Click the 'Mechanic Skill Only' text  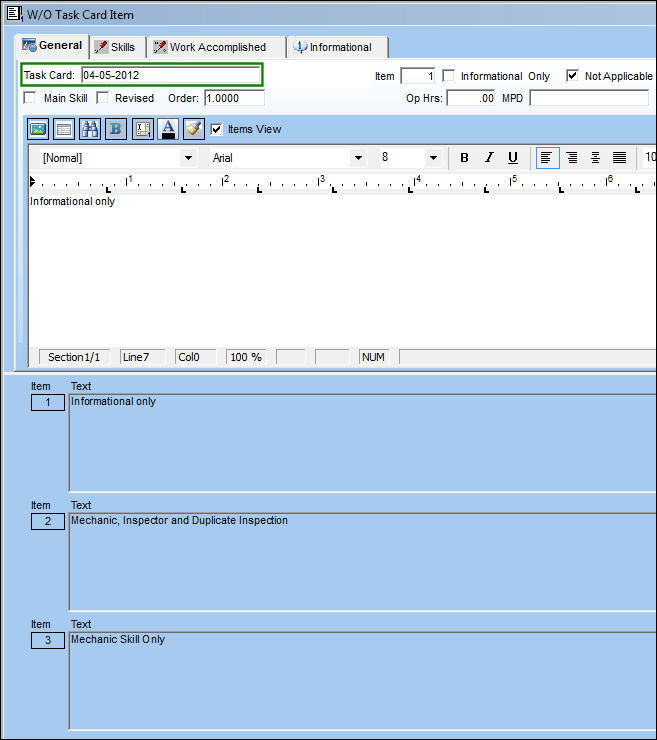118,639
